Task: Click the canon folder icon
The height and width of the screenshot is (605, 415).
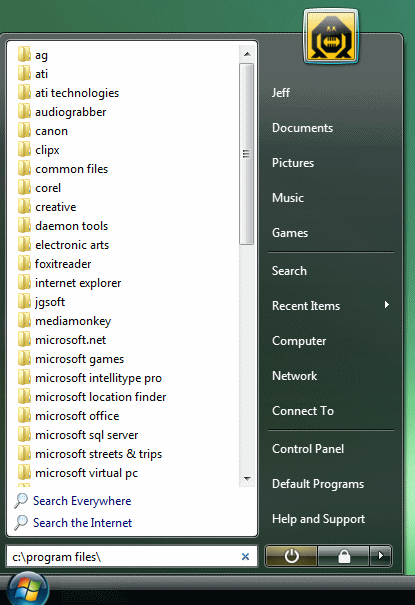Action: pos(24,130)
